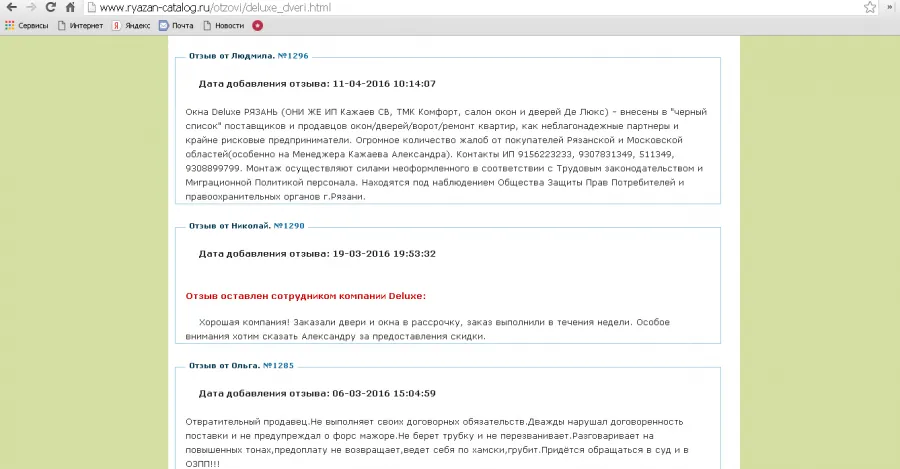Screen dimensions: 900x469
Task: Open review link №1296
Action: pos(293,56)
